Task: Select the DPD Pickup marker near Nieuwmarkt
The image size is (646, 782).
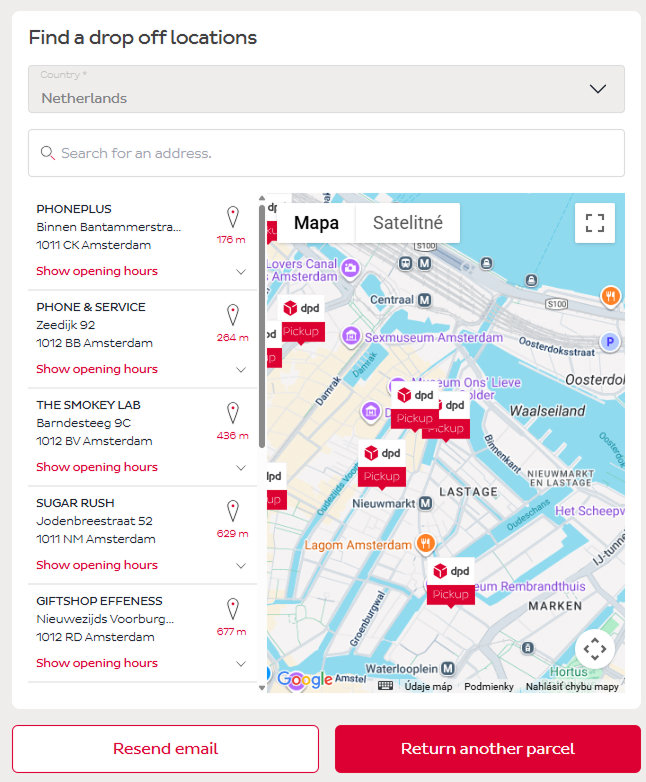Action: click(x=382, y=464)
